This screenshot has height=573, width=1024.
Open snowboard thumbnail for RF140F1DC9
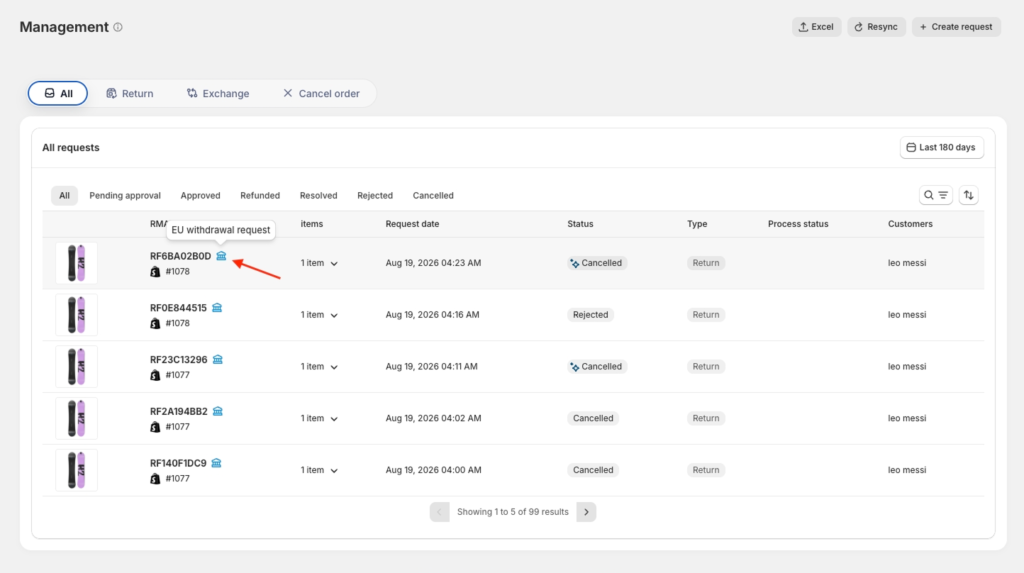(76, 470)
